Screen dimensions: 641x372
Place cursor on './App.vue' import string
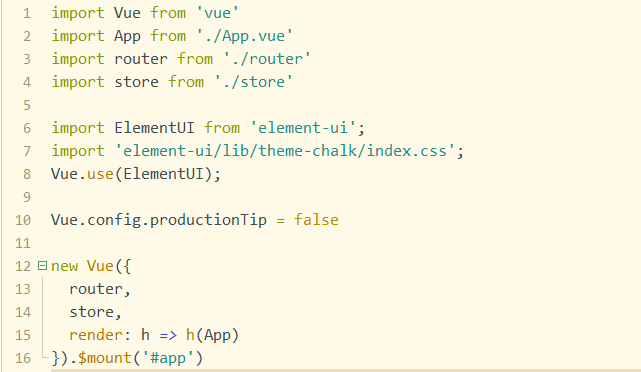tap(244, 36)
